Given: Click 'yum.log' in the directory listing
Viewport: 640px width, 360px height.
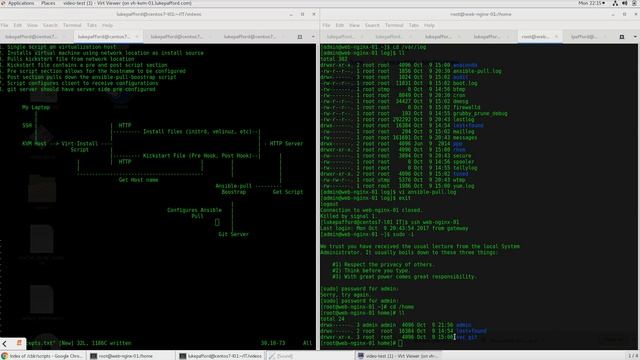Looking at the screenshot, I should pos(464,186).
